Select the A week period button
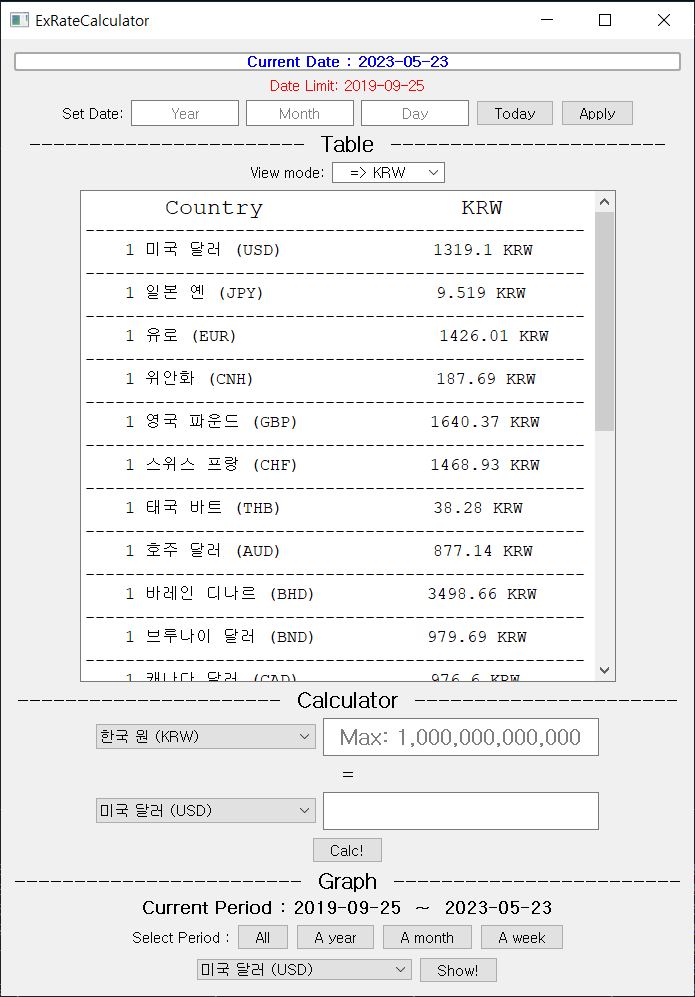This screenshot has width=695, height=997. coord(521,937)
